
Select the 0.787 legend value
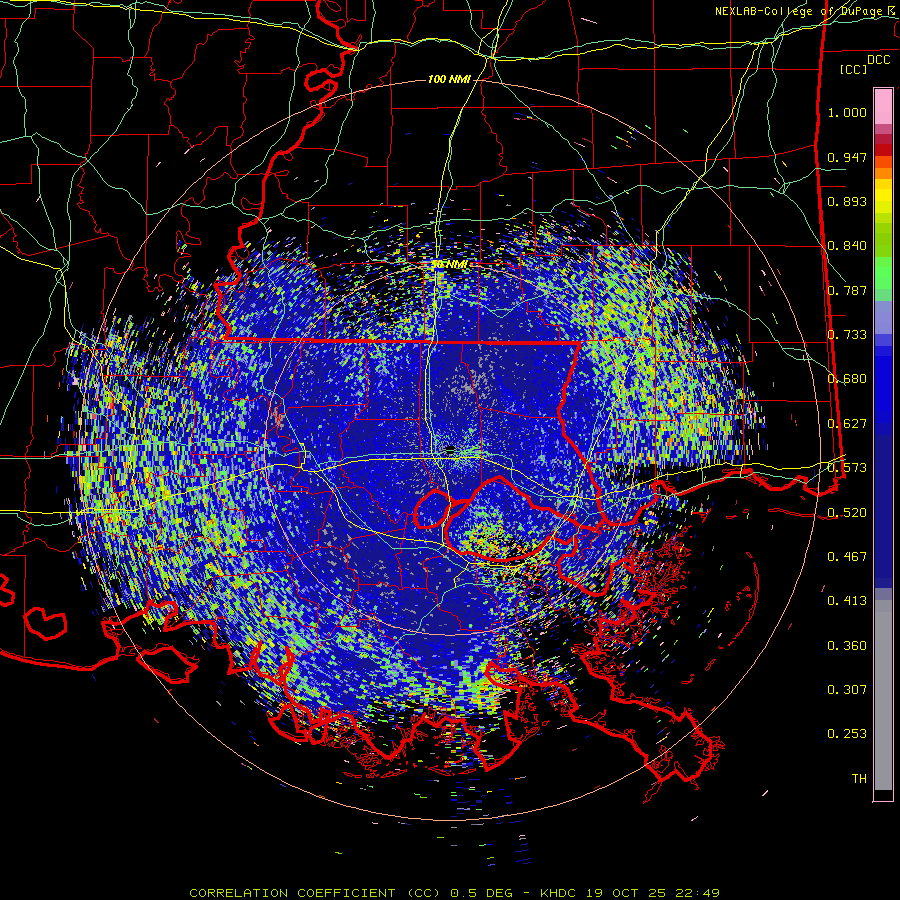click(x=847, y=290)
